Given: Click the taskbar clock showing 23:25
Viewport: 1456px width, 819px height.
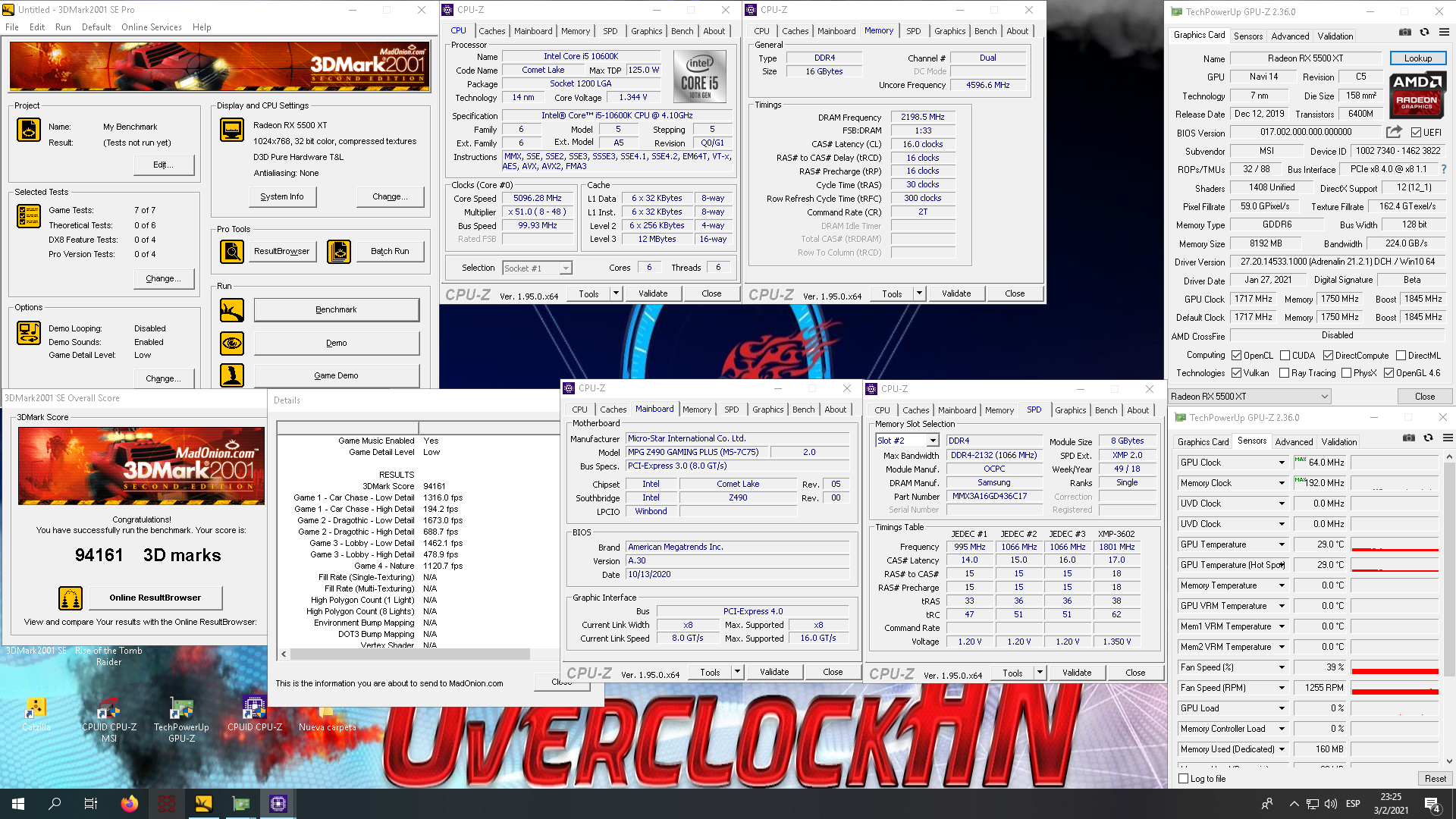Looking at the screenshot, I should coord(1391,804).
